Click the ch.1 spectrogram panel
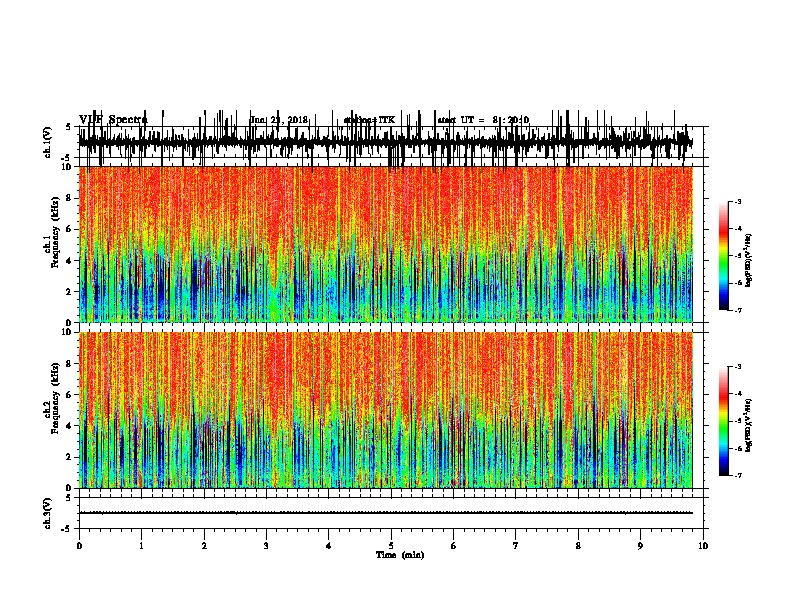 pyautogui.click(x=386, y=244)
